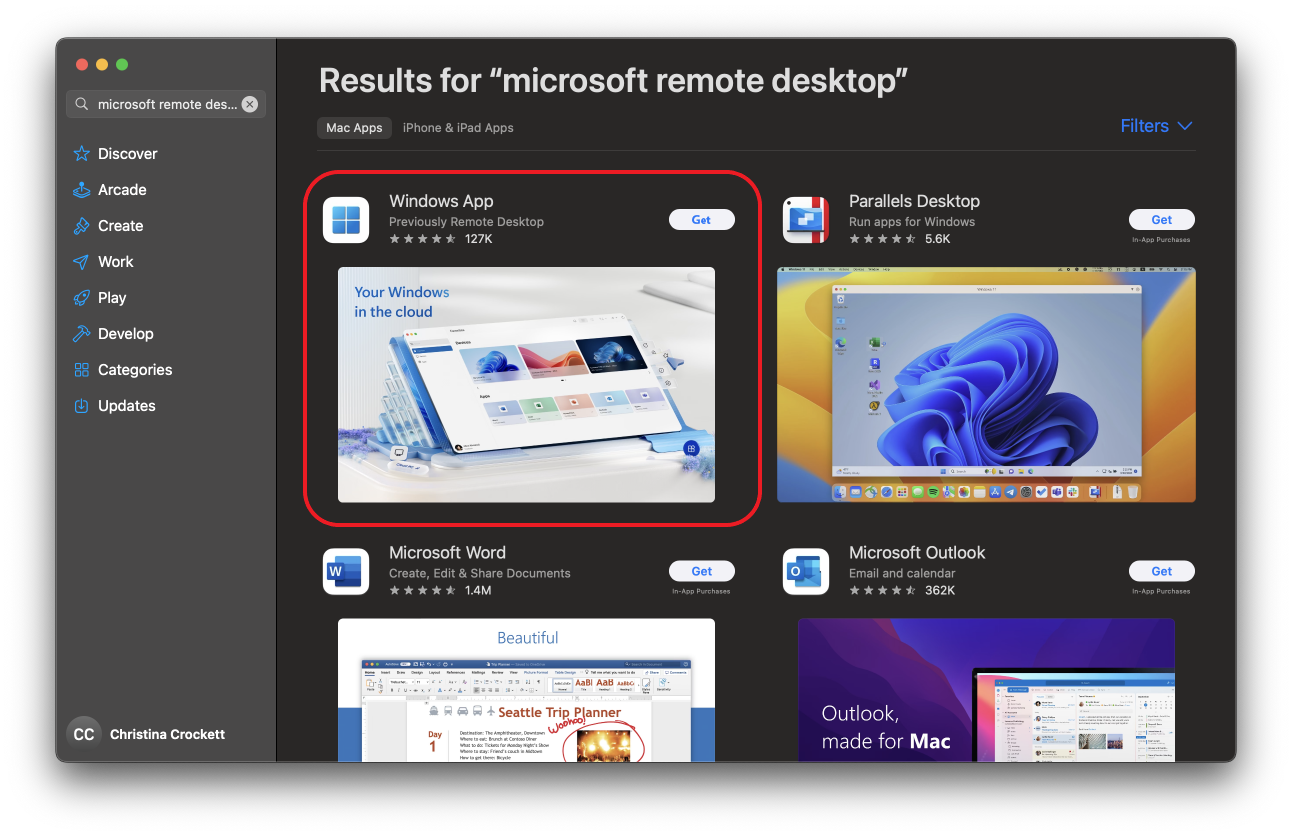Clear the search field text
This screenshot has width=1292, height=836.
(x=250, y=104)
